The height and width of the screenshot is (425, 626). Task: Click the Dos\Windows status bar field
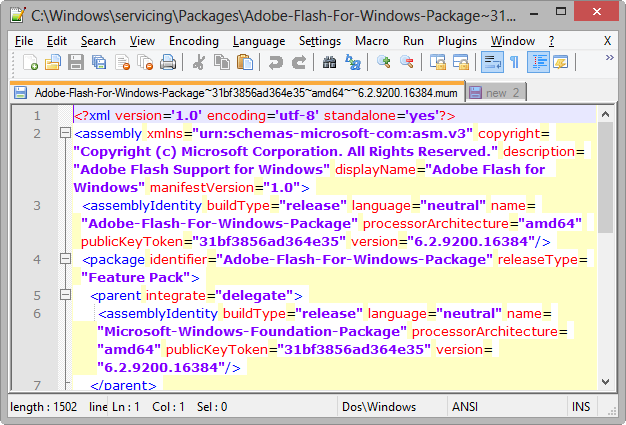click(x=392, y=407)
